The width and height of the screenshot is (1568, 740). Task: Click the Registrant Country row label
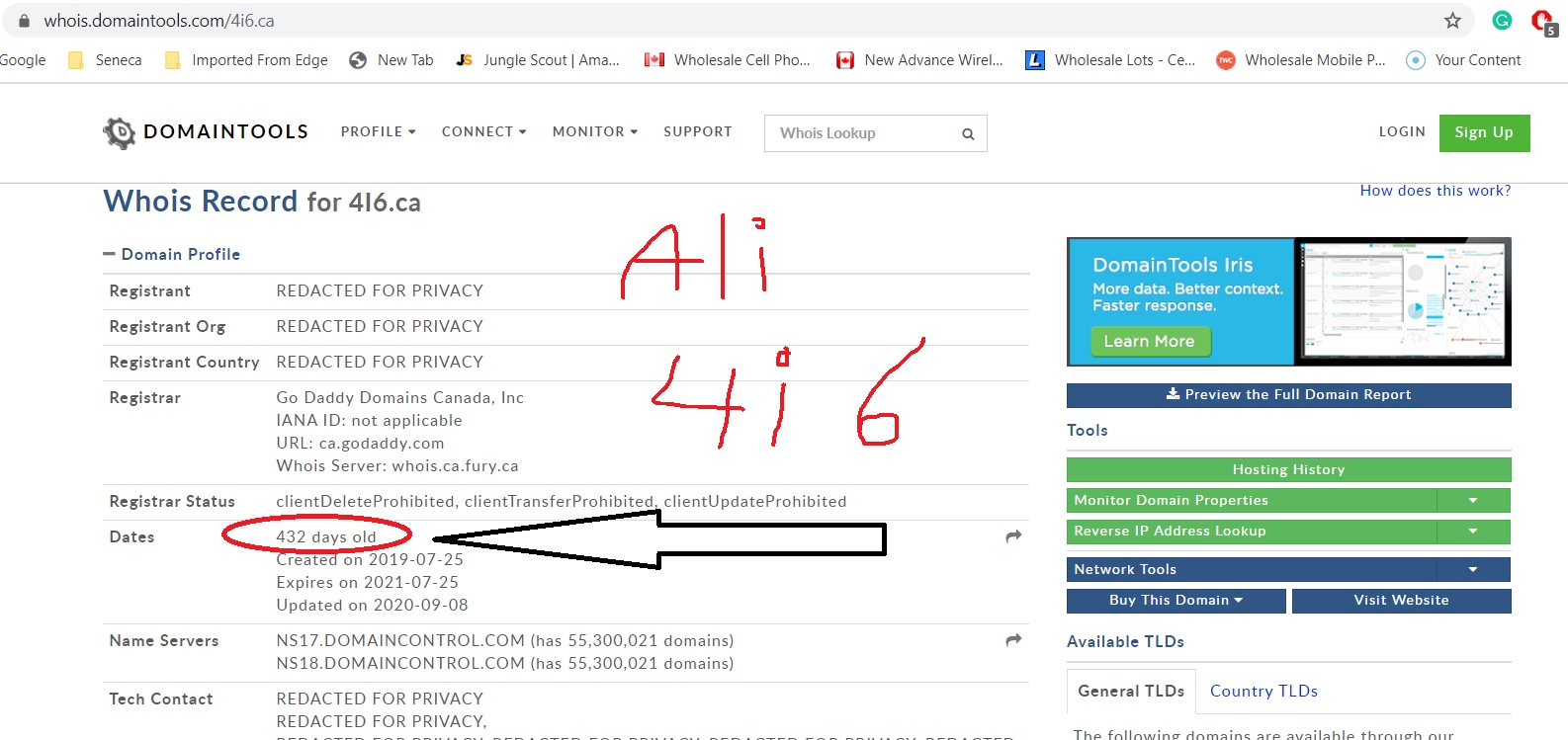click(185, 362)
